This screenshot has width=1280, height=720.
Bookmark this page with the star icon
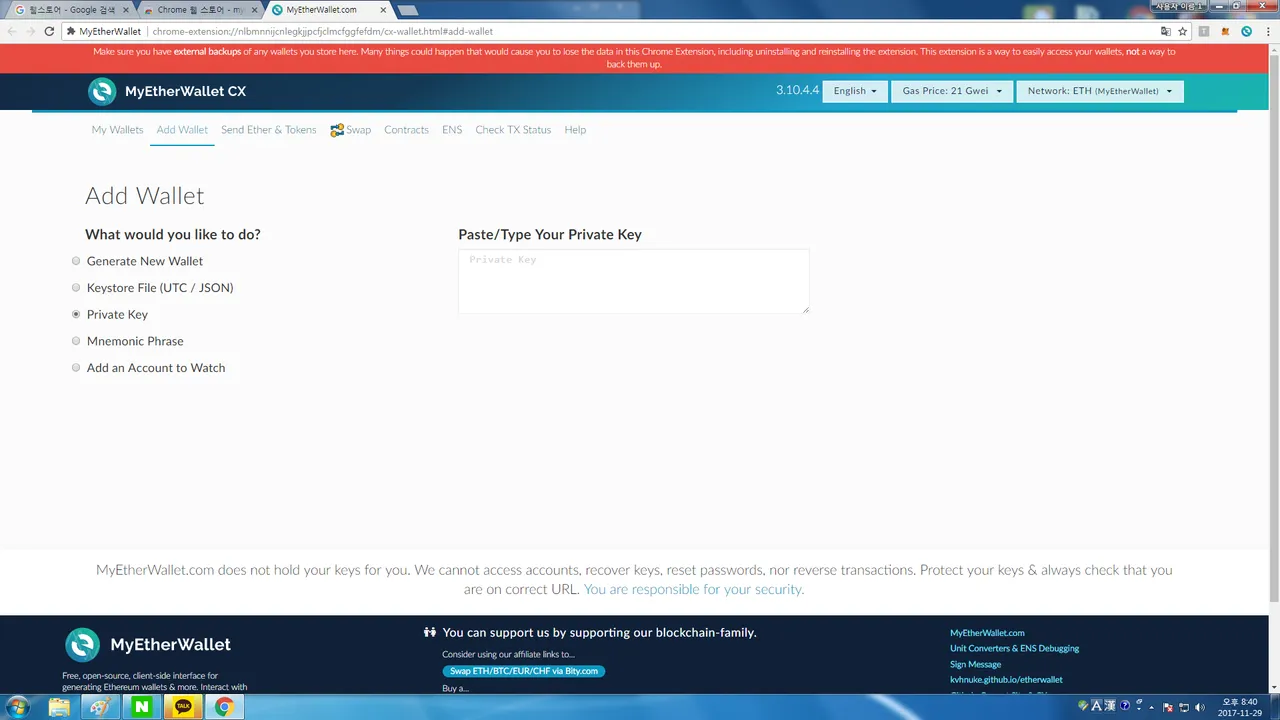tap(1183, 31)
